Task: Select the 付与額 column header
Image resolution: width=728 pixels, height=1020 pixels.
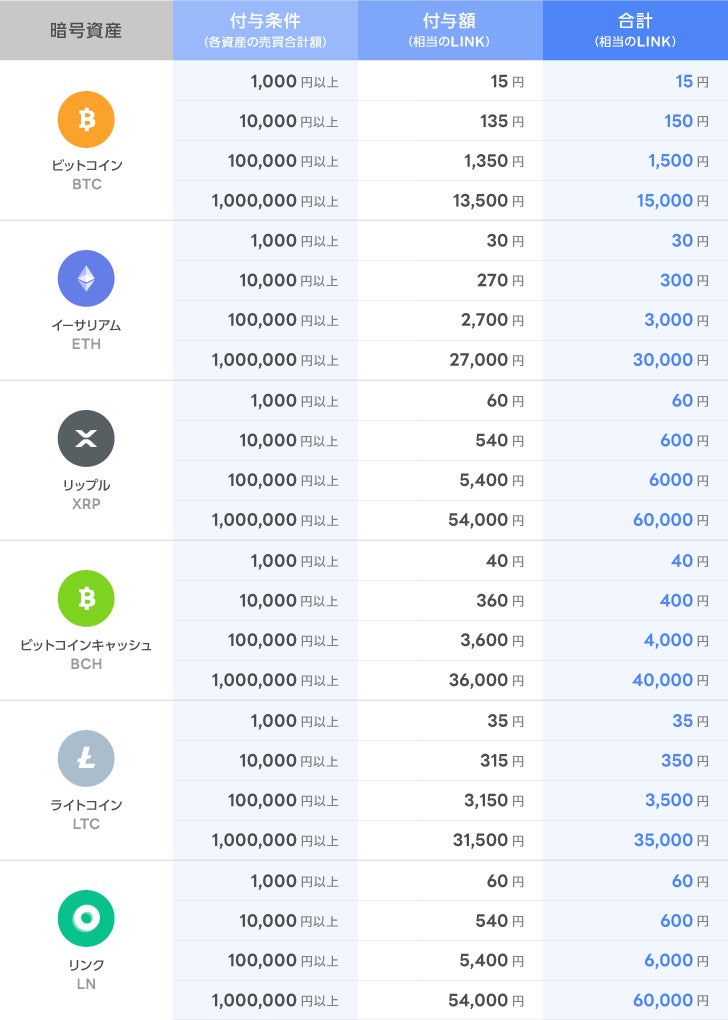Action: 450,30
